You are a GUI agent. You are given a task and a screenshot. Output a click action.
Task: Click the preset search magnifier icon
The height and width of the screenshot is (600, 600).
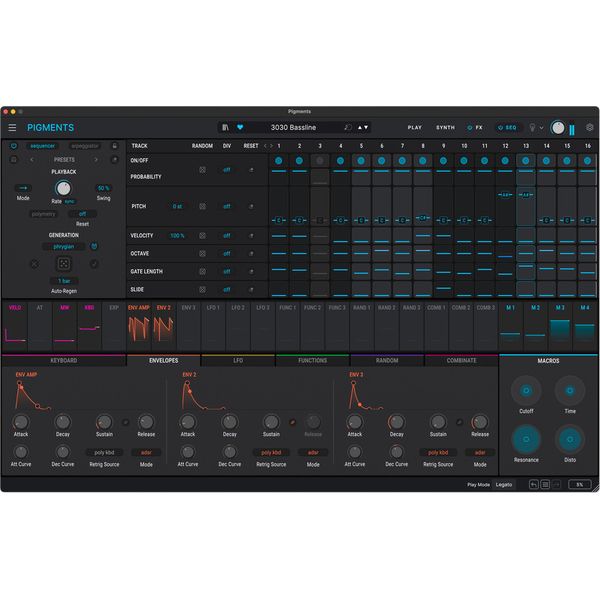pos(348,128)
